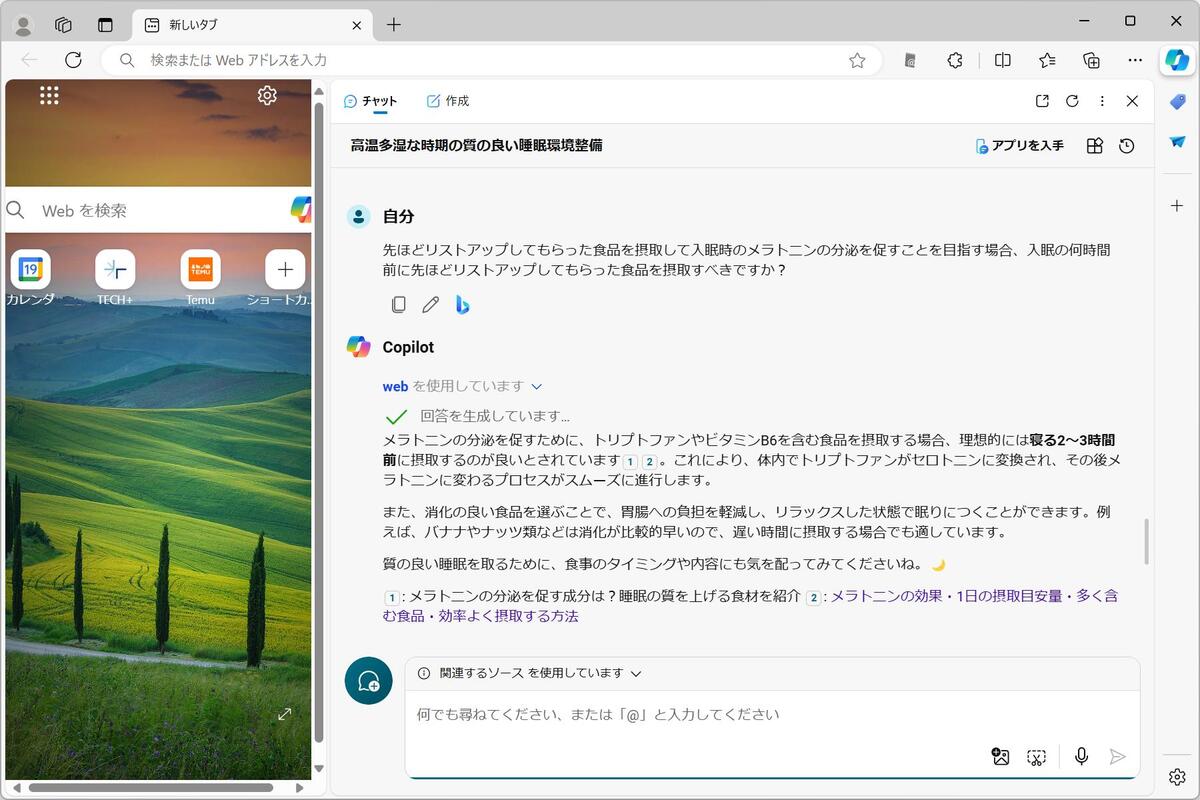The height and width of the screenshot is (800, 1200).
Task: Click the conversation title 高温多湿な時期の質の良い睡眠環境整備
Action: pyautogui.click(x=476, y=146)
